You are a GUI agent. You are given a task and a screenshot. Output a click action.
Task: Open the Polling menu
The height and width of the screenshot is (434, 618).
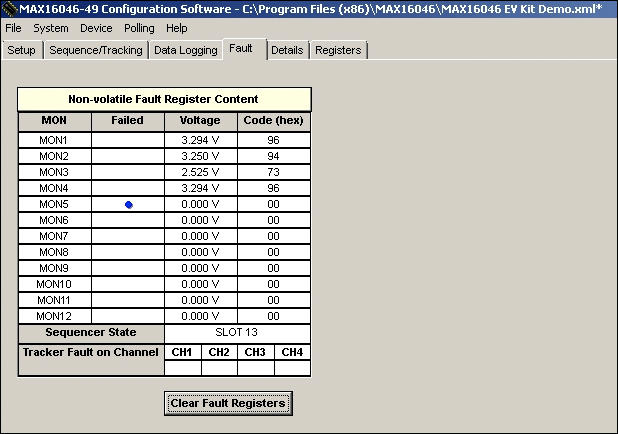(x=139, y=28)
